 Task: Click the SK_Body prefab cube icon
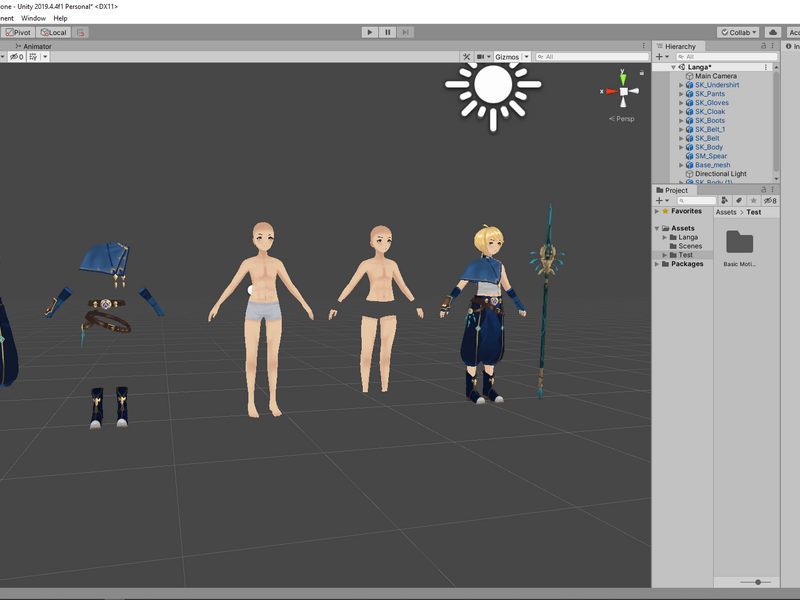pos(689,147)
